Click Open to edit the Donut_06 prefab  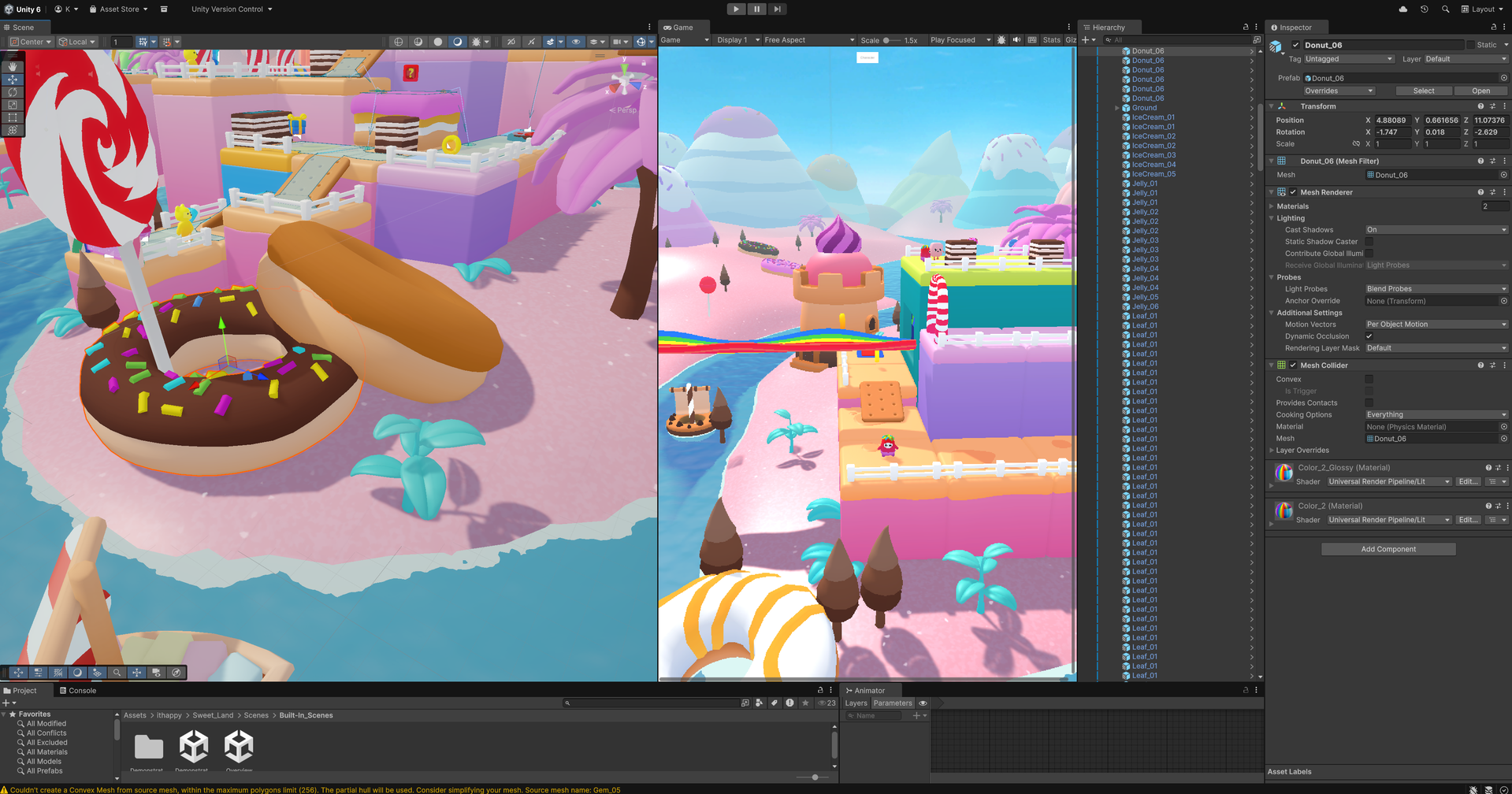[1480, 90]
